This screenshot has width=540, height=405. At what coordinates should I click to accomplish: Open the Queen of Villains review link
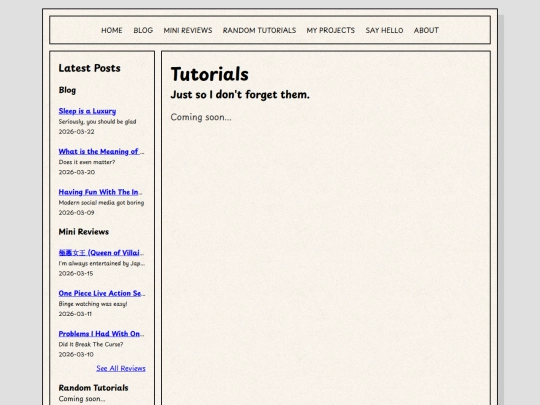(101, 253)
